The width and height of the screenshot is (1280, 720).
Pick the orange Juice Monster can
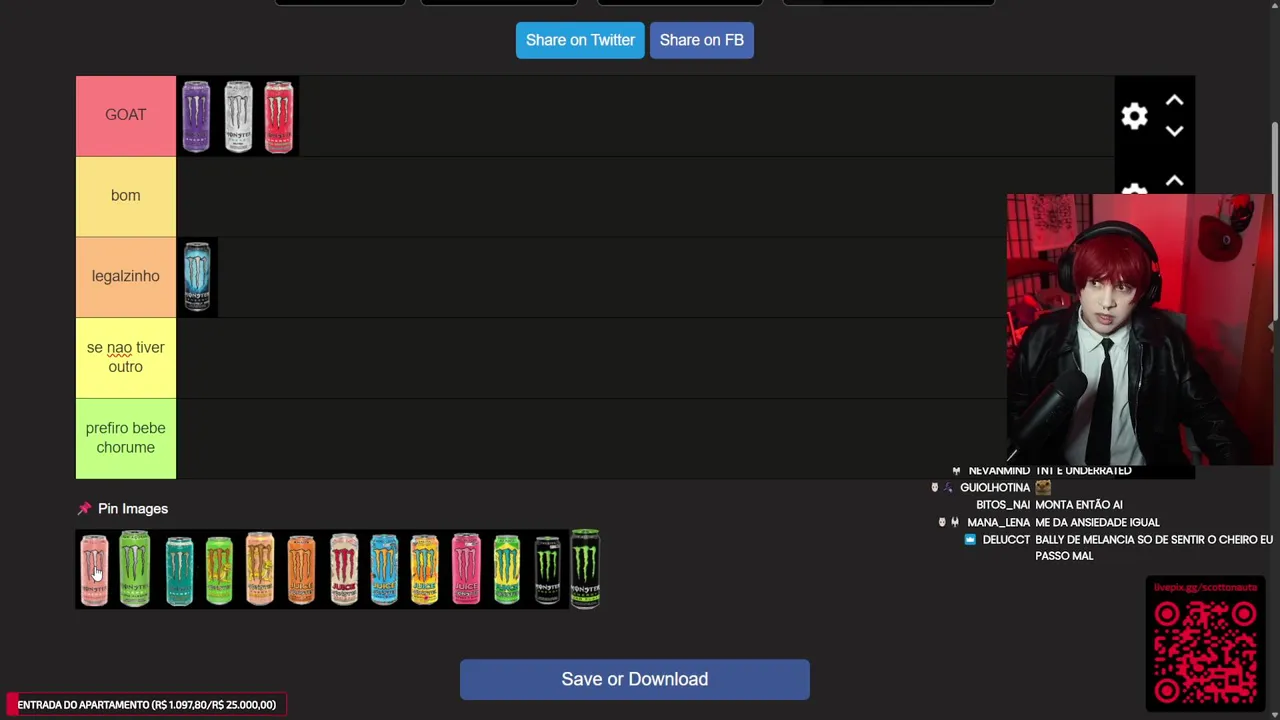tap(301, 569)
